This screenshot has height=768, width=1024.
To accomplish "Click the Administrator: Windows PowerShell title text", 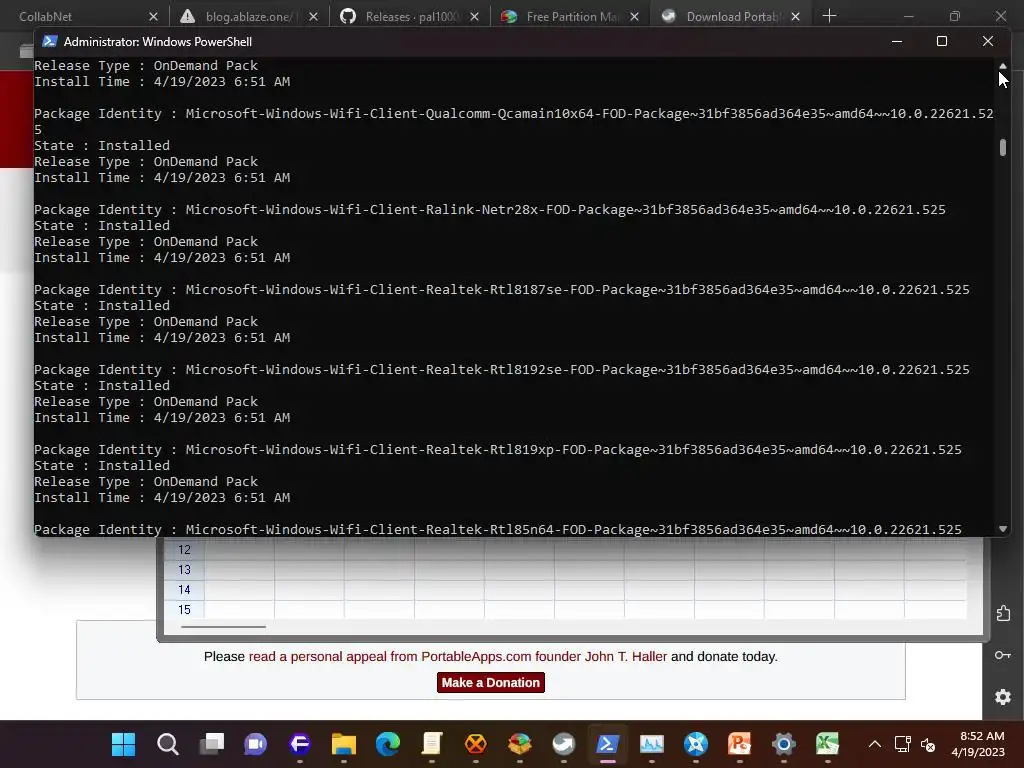I will (x=158, y=42).
